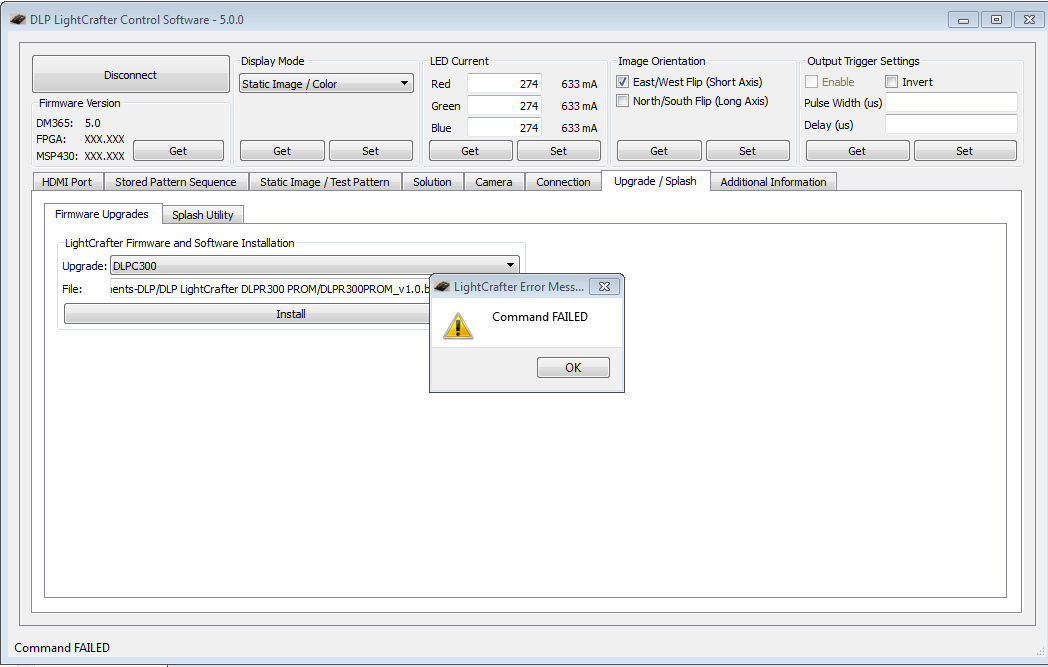1048x667 pixels.
Task: Check the Invert trigger checkbox
Action: coord(891,82)
